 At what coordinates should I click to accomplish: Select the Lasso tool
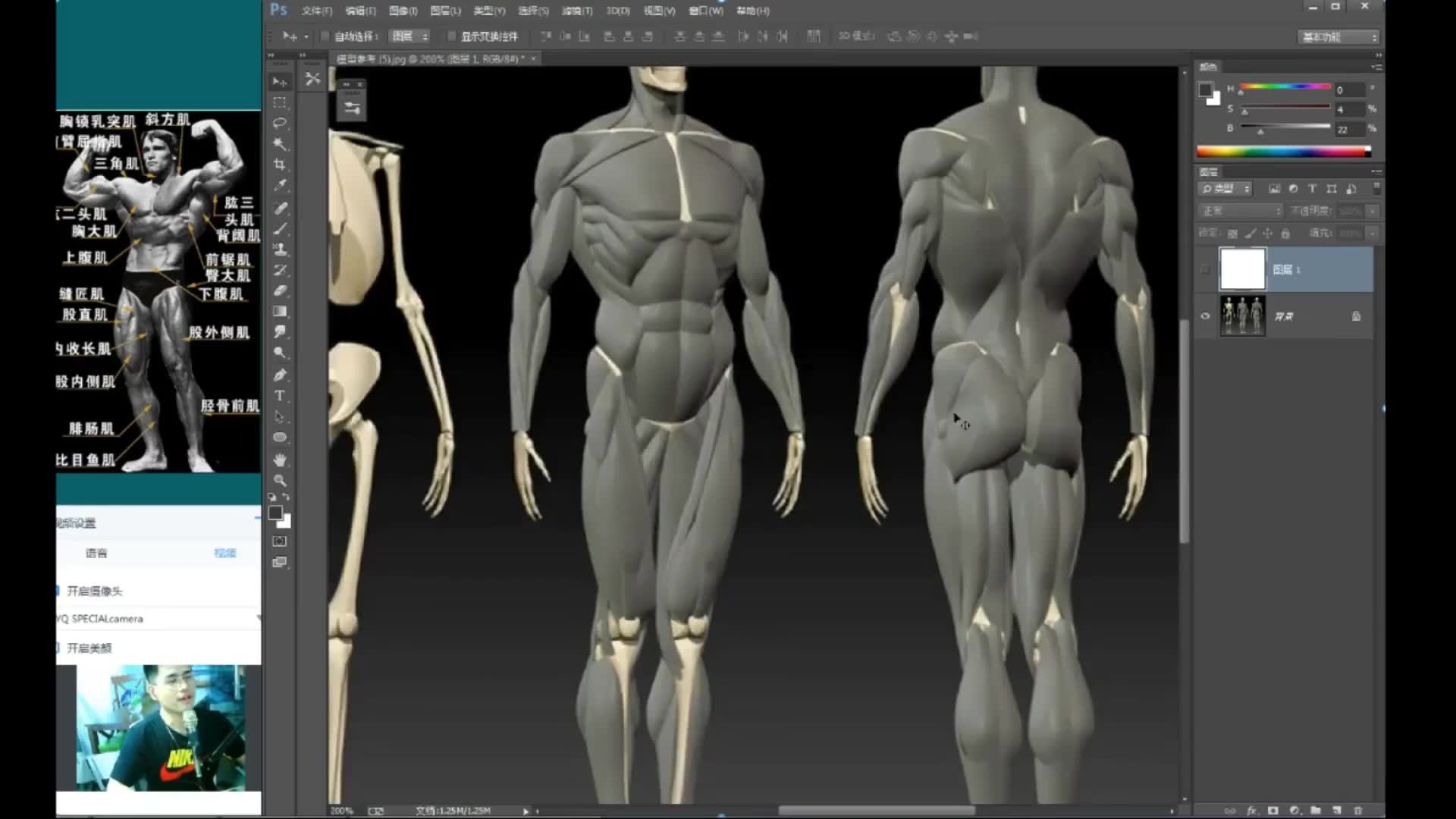[x=280, y=123]
